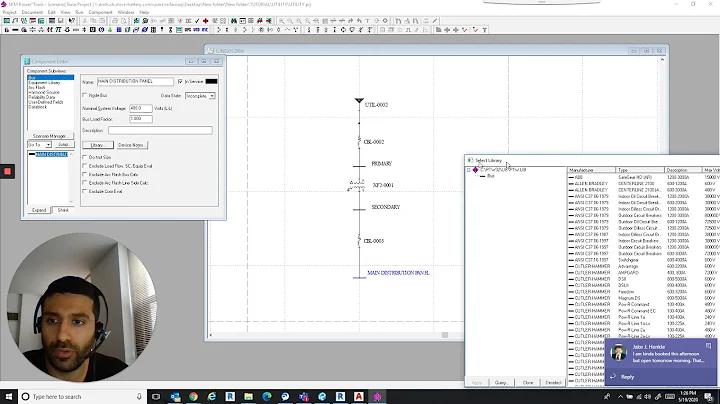
Task: Click the Library button in Component Editor
Action: (98, 145)
